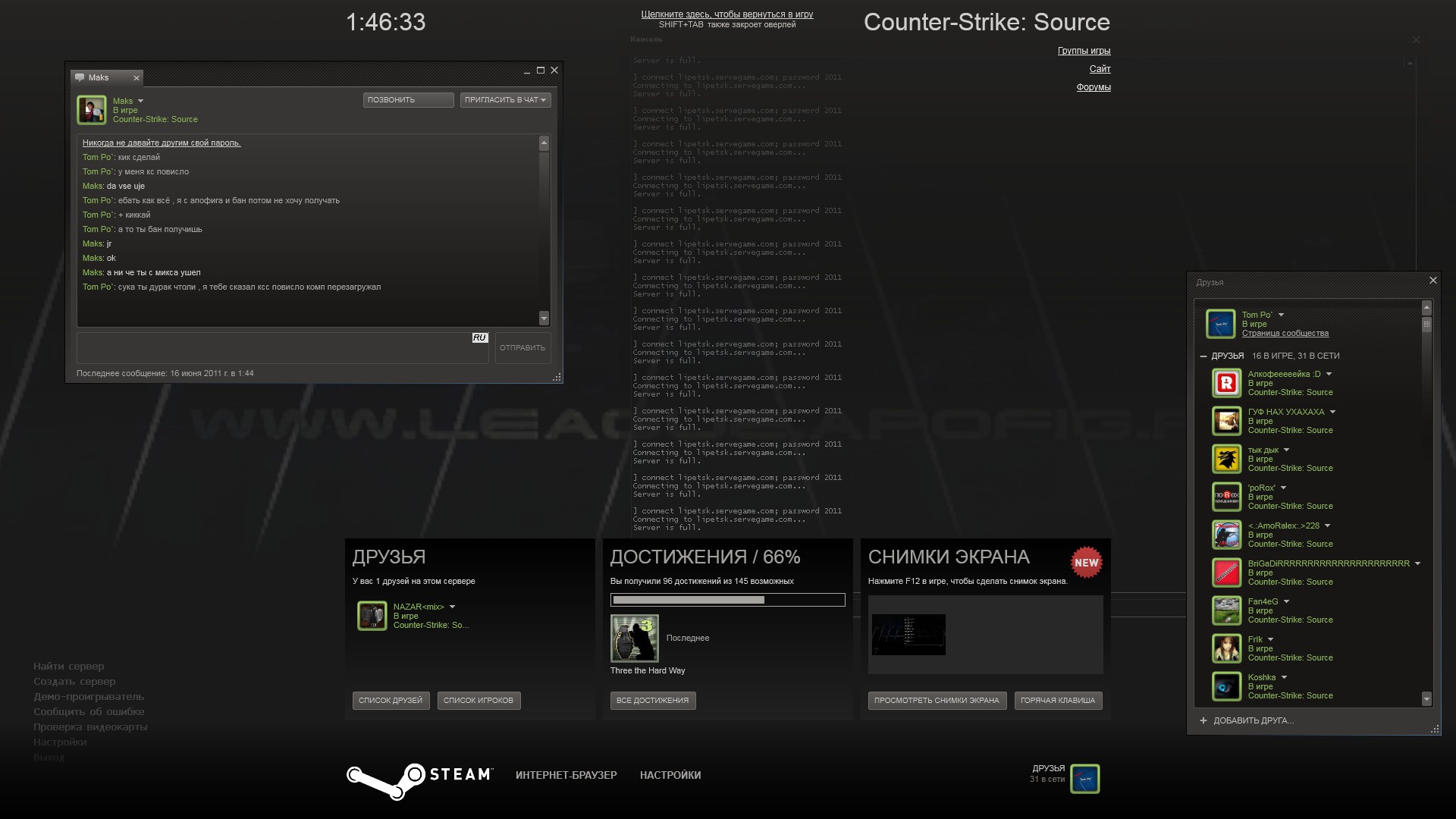Click the Все достижения button
Screen dimensions: 1456x819
tap(653, 701)
